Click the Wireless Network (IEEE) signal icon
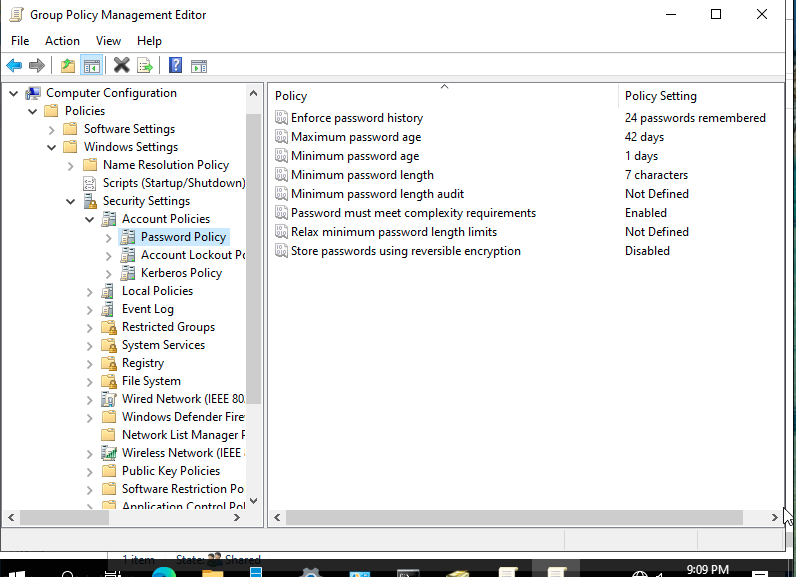This screenshot has width=796, height=577. (109, 453)
